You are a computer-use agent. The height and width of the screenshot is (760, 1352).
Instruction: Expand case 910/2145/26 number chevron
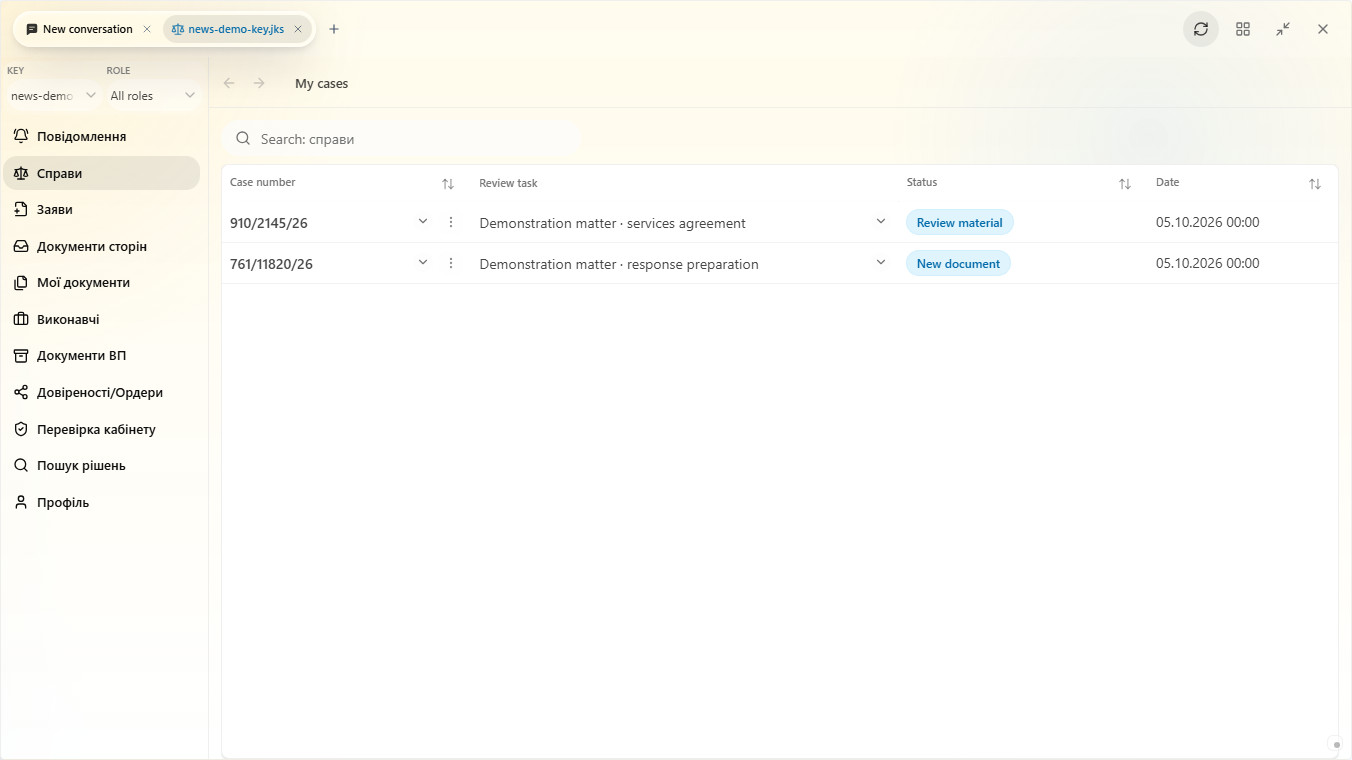(423, 222)
